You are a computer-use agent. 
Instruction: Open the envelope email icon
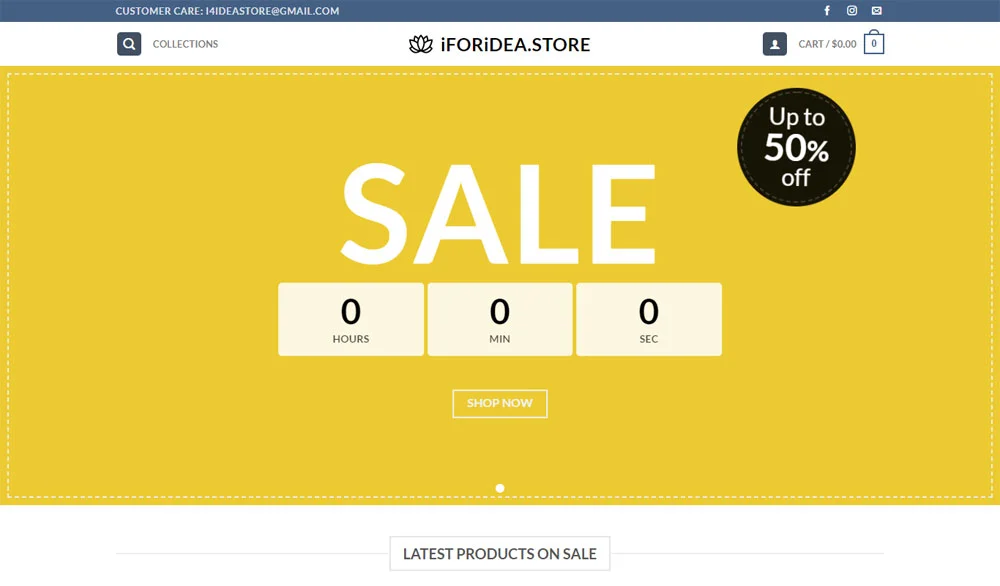[x=877, y=10]
